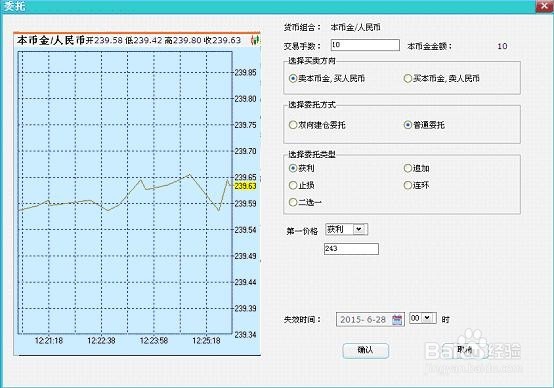
Task: Click the 确认 button
Action: (x=366, y=350)
